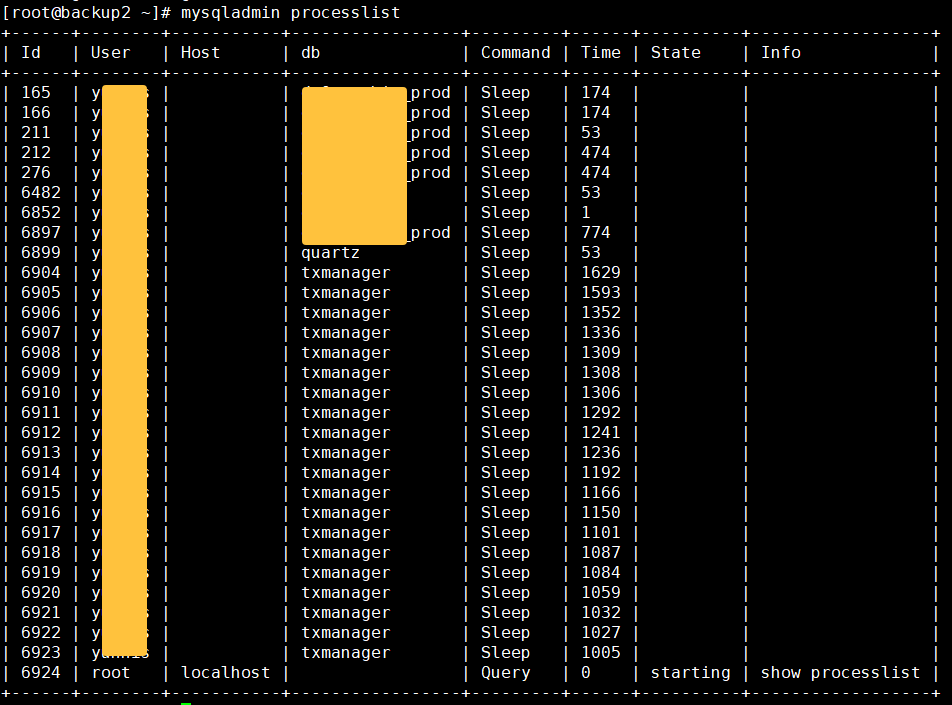Click the Time value '1084'
This screenshot has width=952, height=705.
(600, 573)
